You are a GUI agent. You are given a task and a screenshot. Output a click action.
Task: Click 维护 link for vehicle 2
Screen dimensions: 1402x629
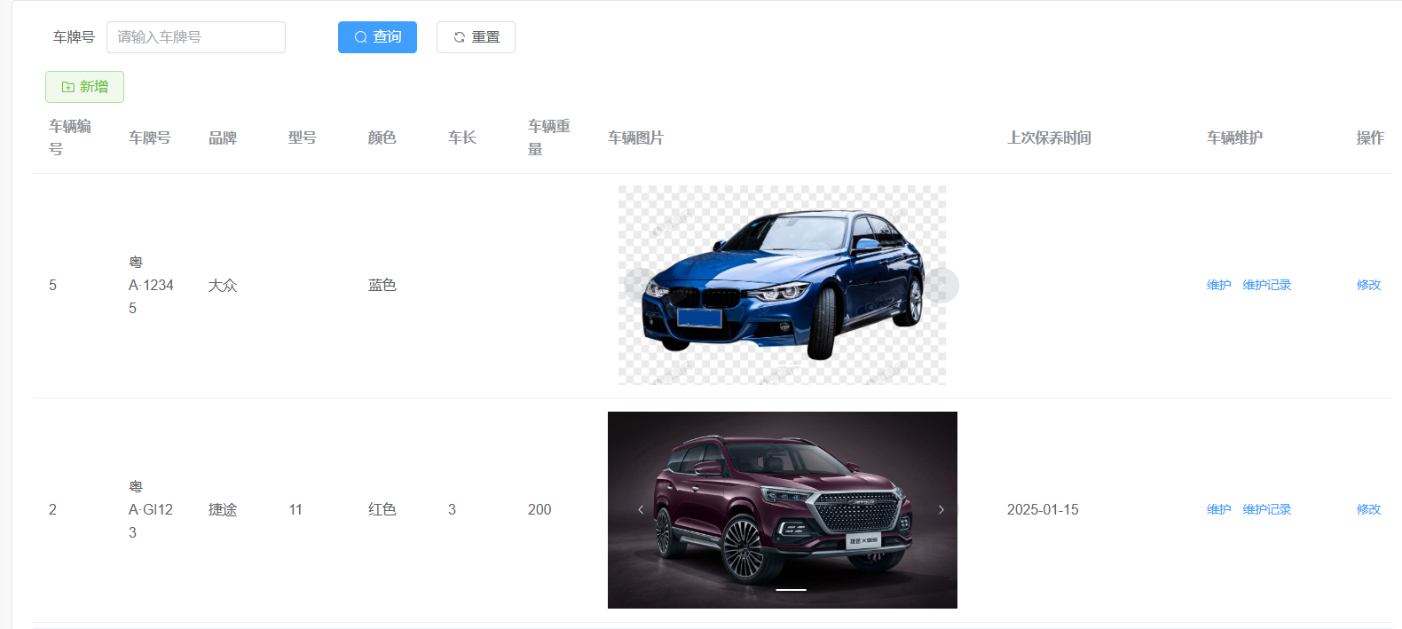point(1219,509)
